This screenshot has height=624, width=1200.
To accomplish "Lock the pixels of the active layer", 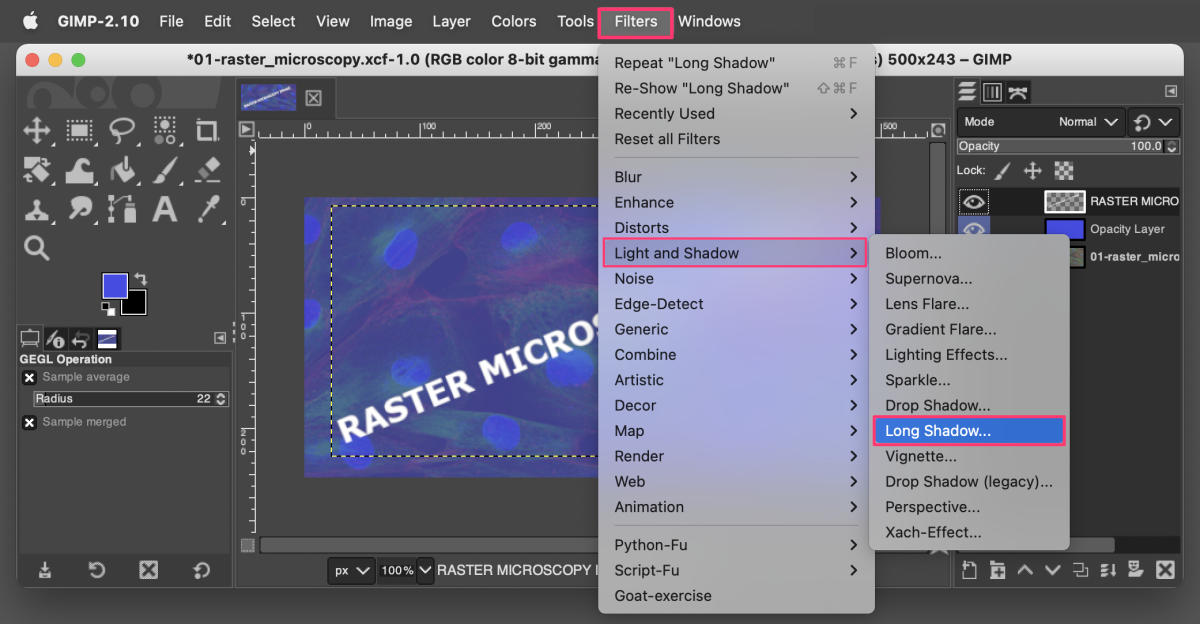I will pos(1001,170).
